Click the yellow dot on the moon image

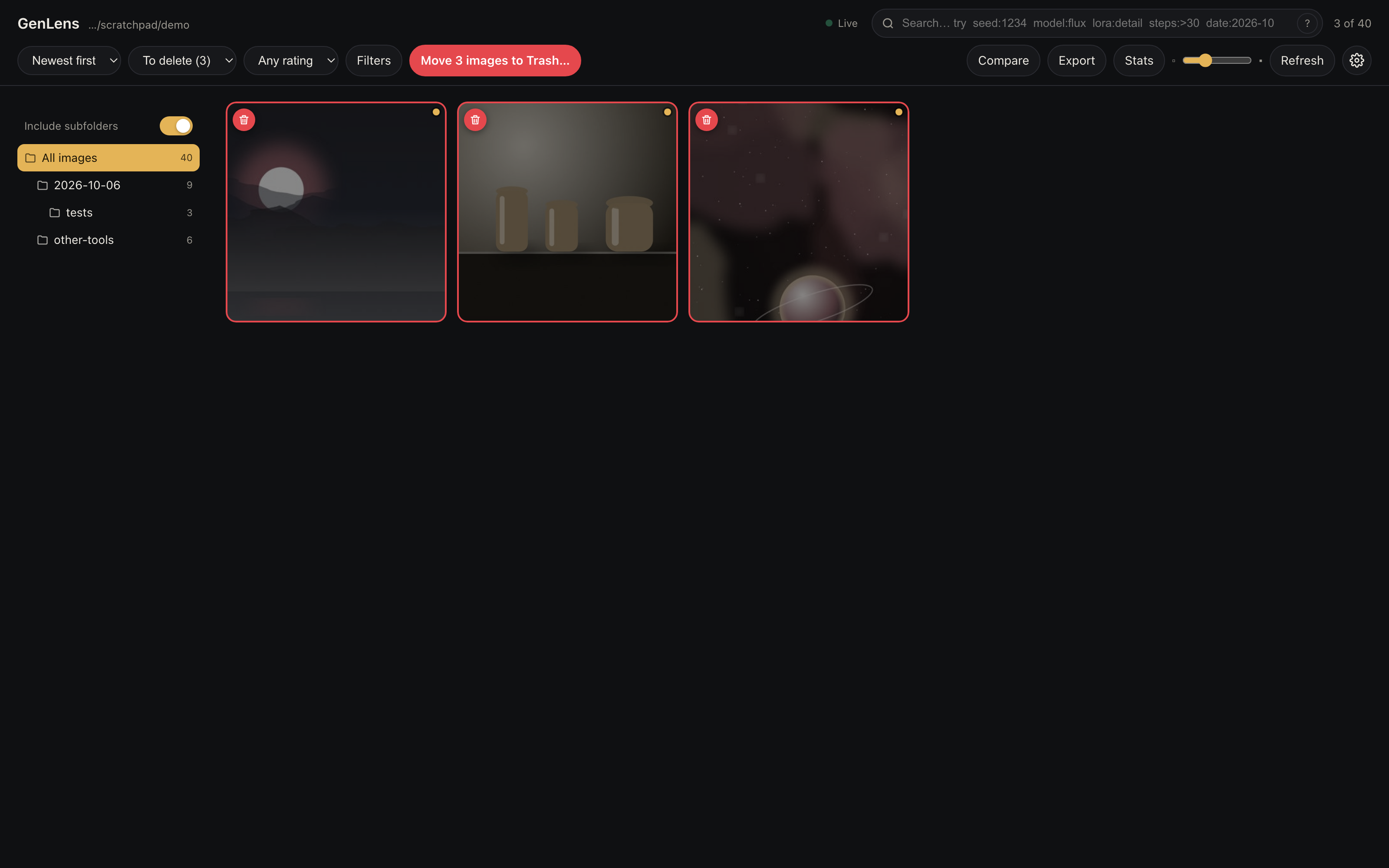[436, 112]
